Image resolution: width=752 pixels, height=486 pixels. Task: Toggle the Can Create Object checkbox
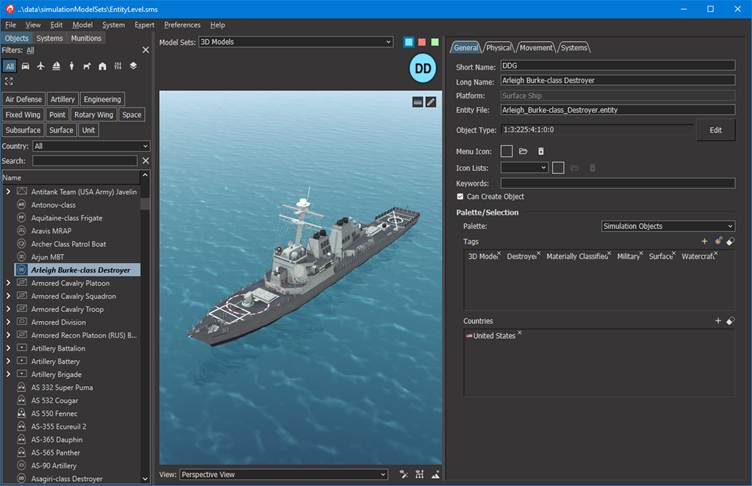pyautogui.click(x=460, y=197)
